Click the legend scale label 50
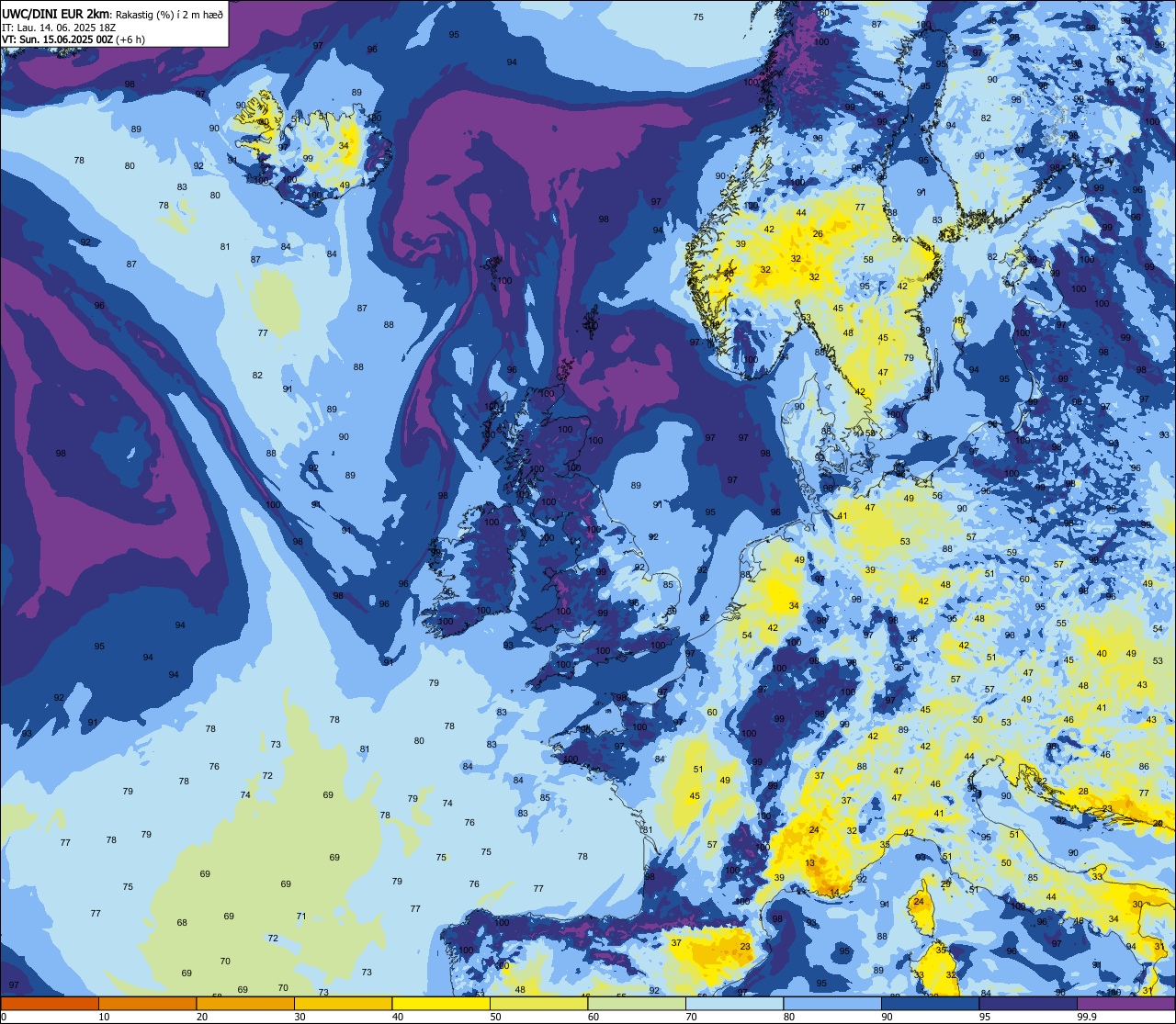This screenshot has height=1024, width=1176. click(496, 1017)
